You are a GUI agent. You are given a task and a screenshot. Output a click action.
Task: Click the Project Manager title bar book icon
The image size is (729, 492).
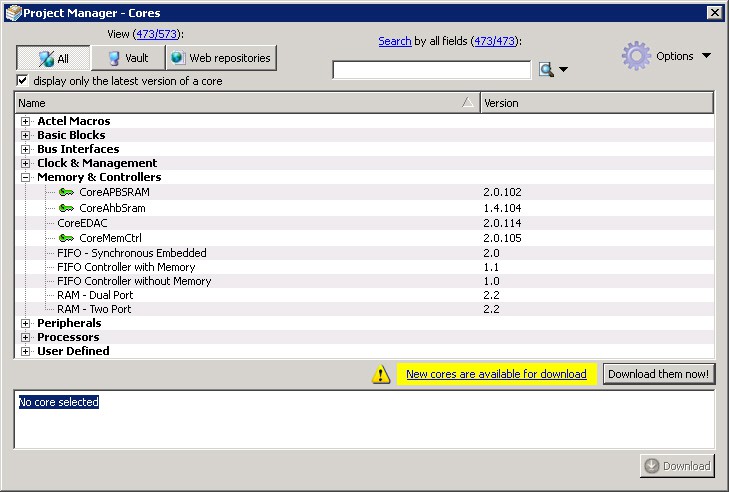point(13,13)
